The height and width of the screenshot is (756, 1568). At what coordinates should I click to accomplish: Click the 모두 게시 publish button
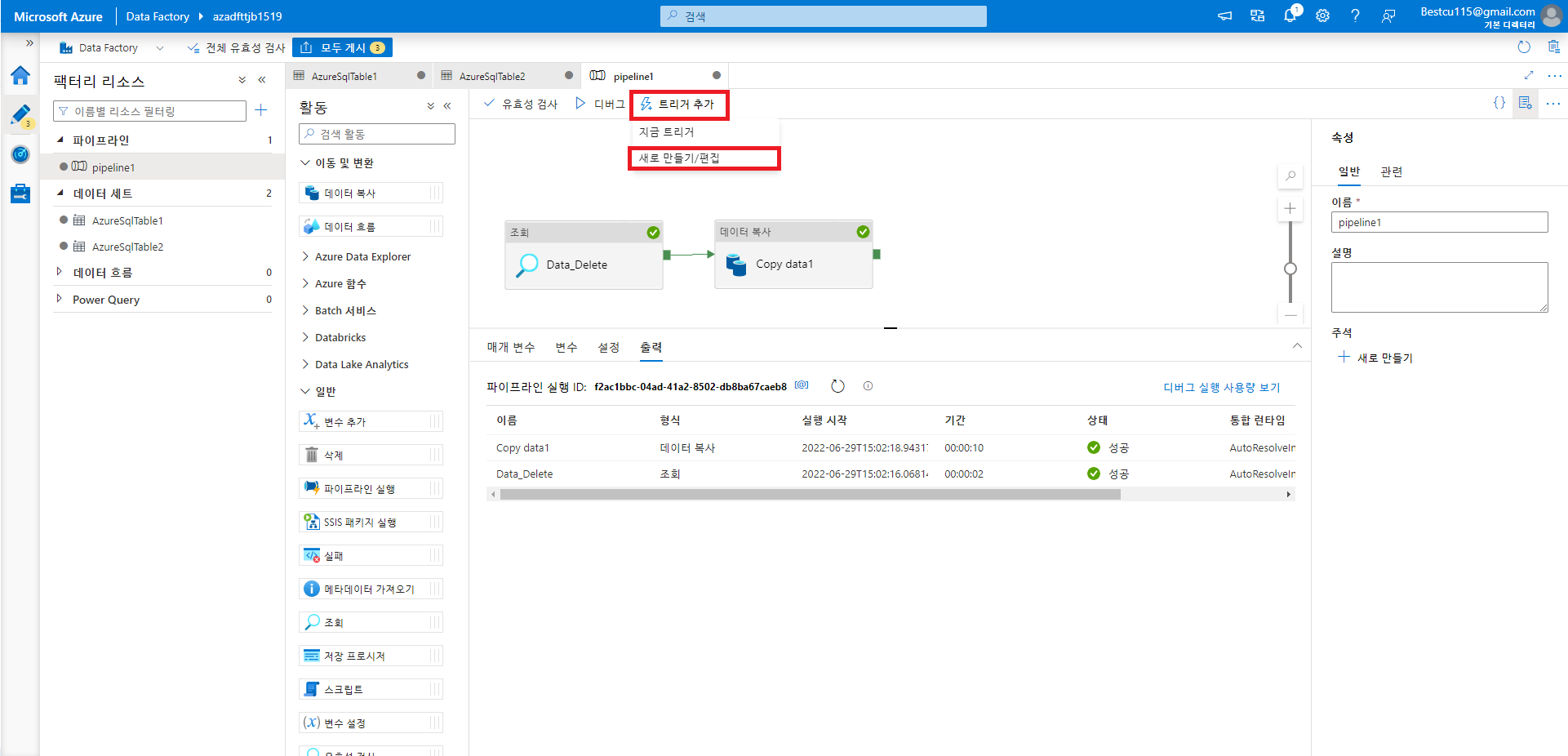(343, 47)
